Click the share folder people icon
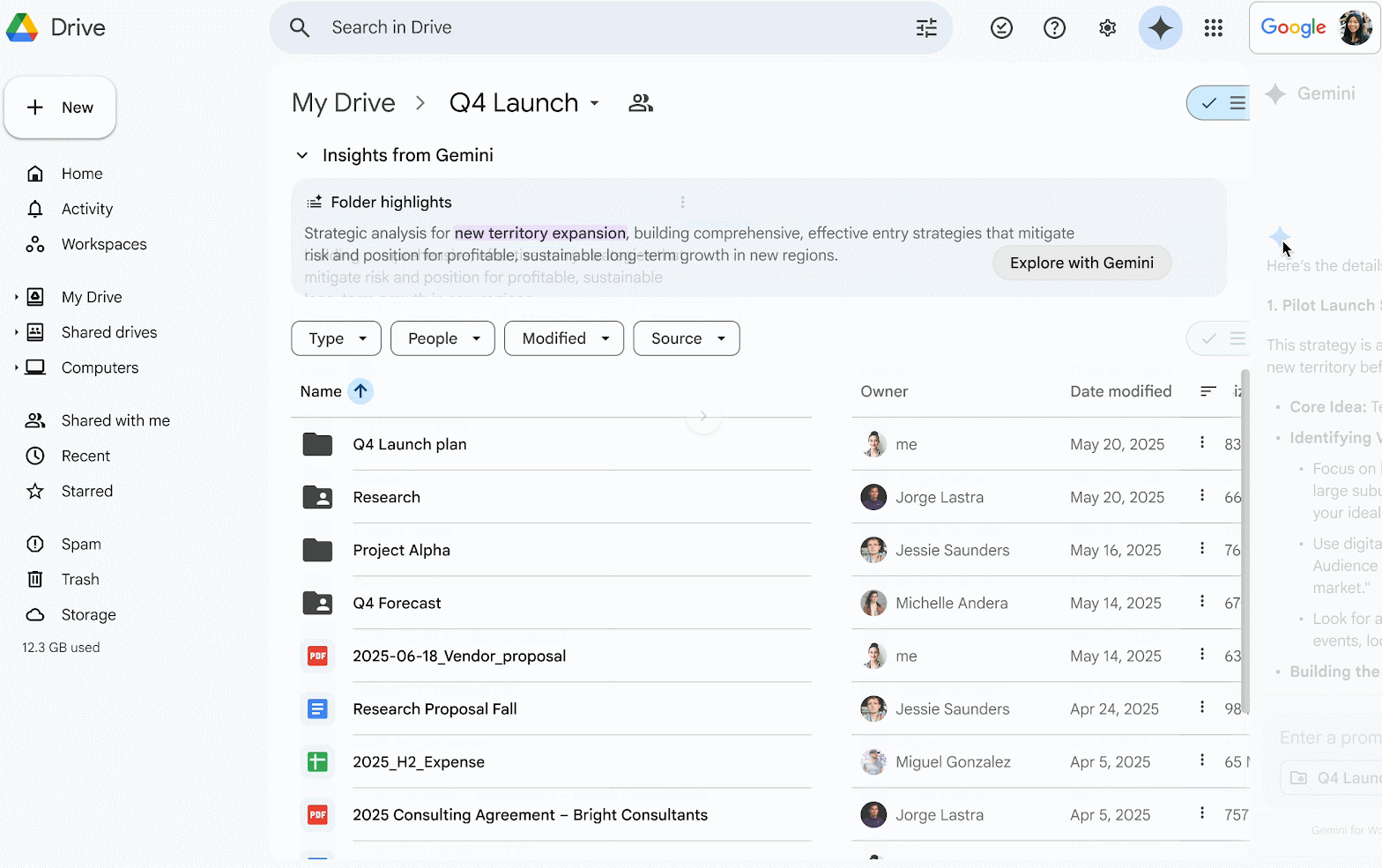 [x=641, y=103]
